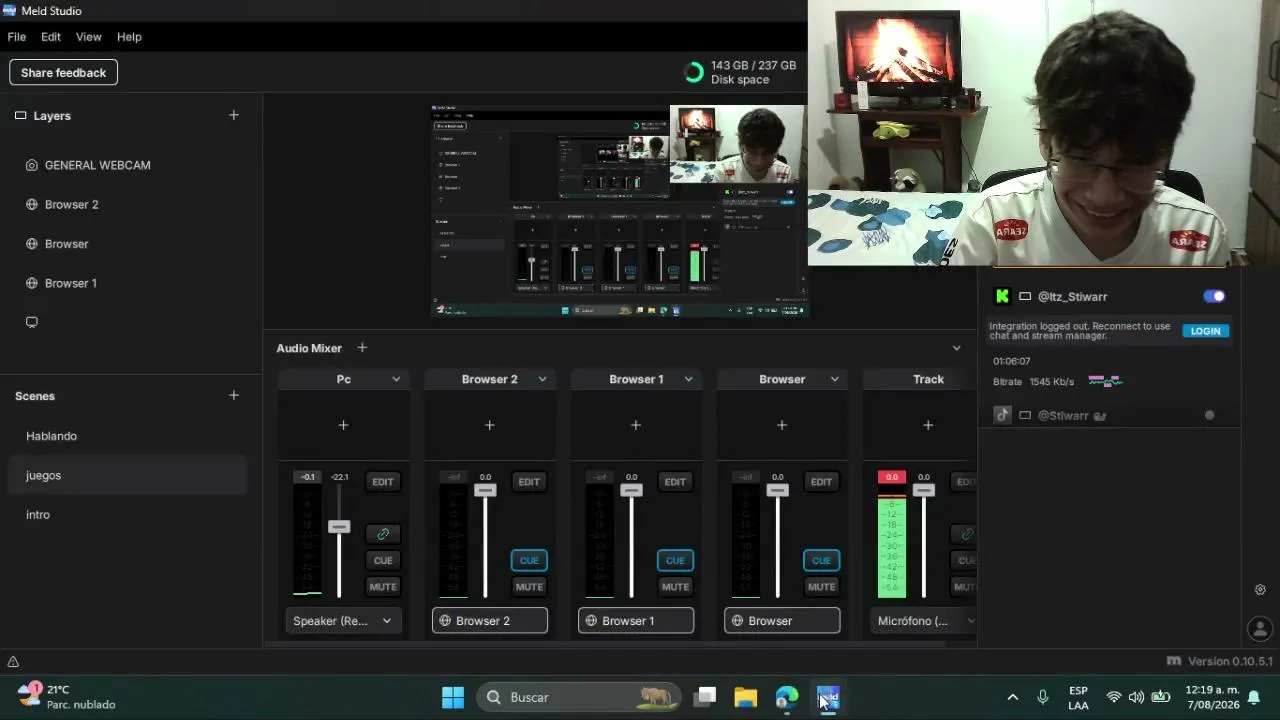Open Task View from the taskbar
Image resolution: width=1280 pixels, height=720 pixels.
pyautogui.click(x=706, y=697)
